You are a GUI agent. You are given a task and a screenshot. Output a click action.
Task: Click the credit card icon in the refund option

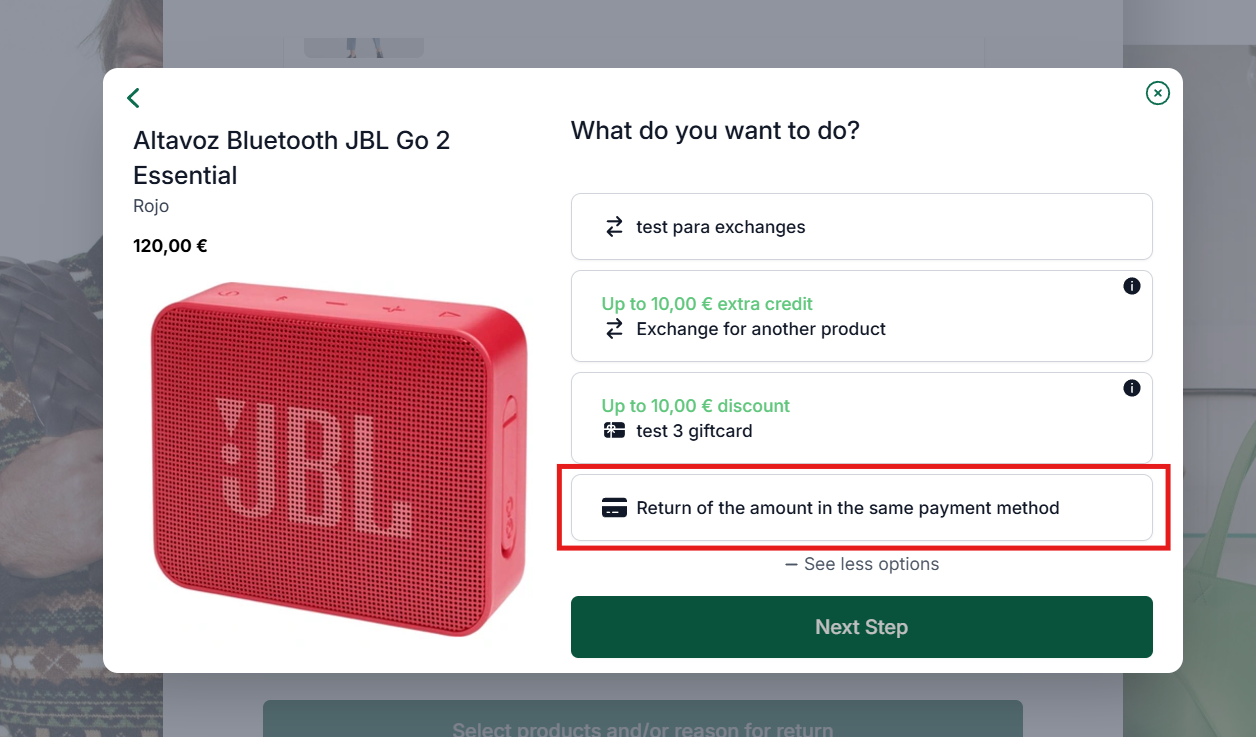614,508
